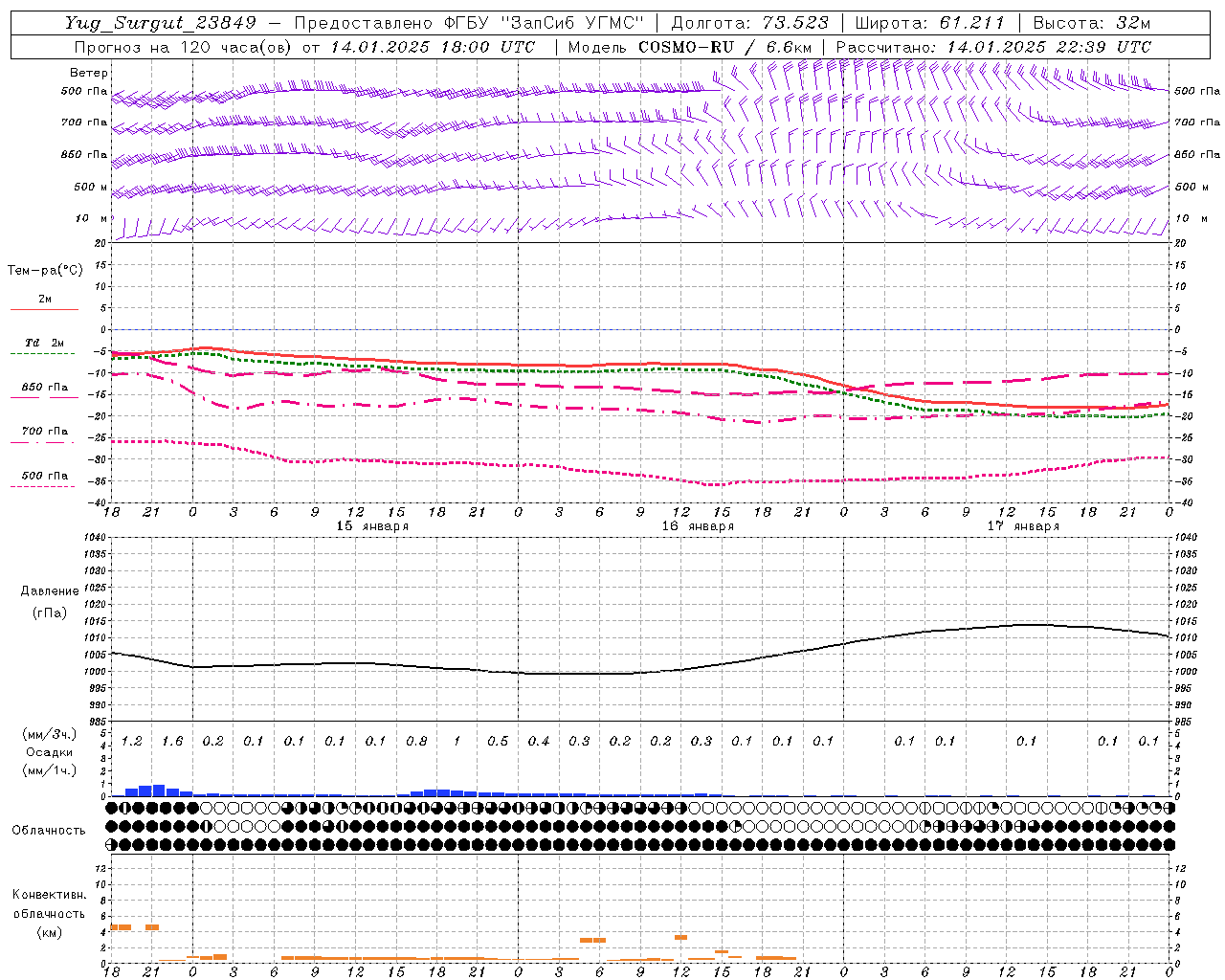The width and height of the screenshot is (1225, 980).
Task: Click the Давление pressure panel label
Action: point(50,591)
